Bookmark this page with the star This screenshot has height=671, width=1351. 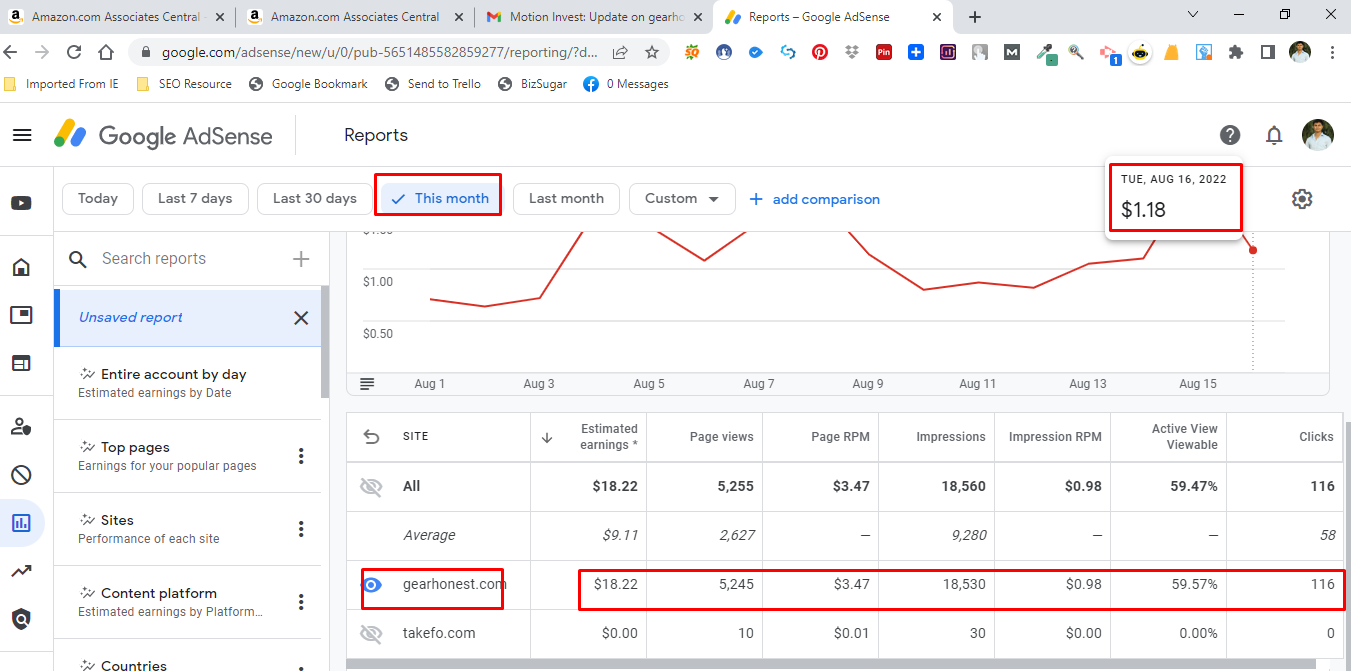tap(652, 52)
